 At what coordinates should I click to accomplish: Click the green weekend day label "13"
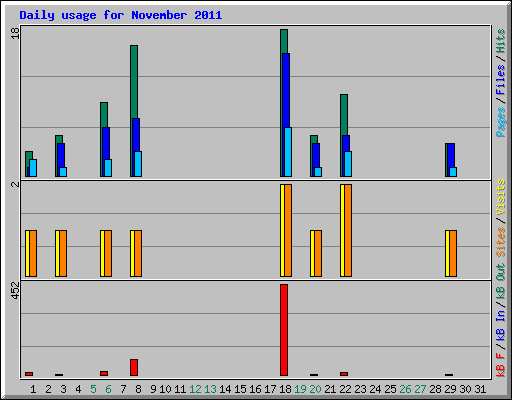[210, 389]
